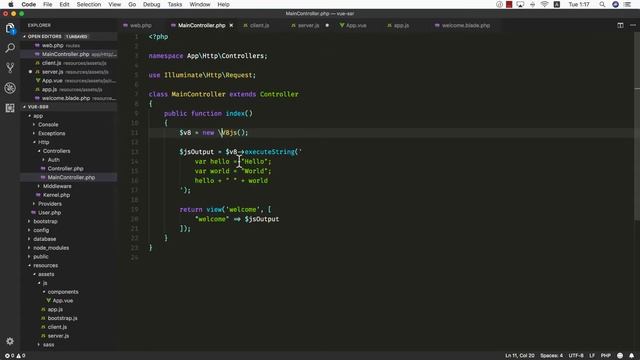The width and height of the screenshot is (640, 360).
Task: Open the Extensions view
Action: point(10,108)
